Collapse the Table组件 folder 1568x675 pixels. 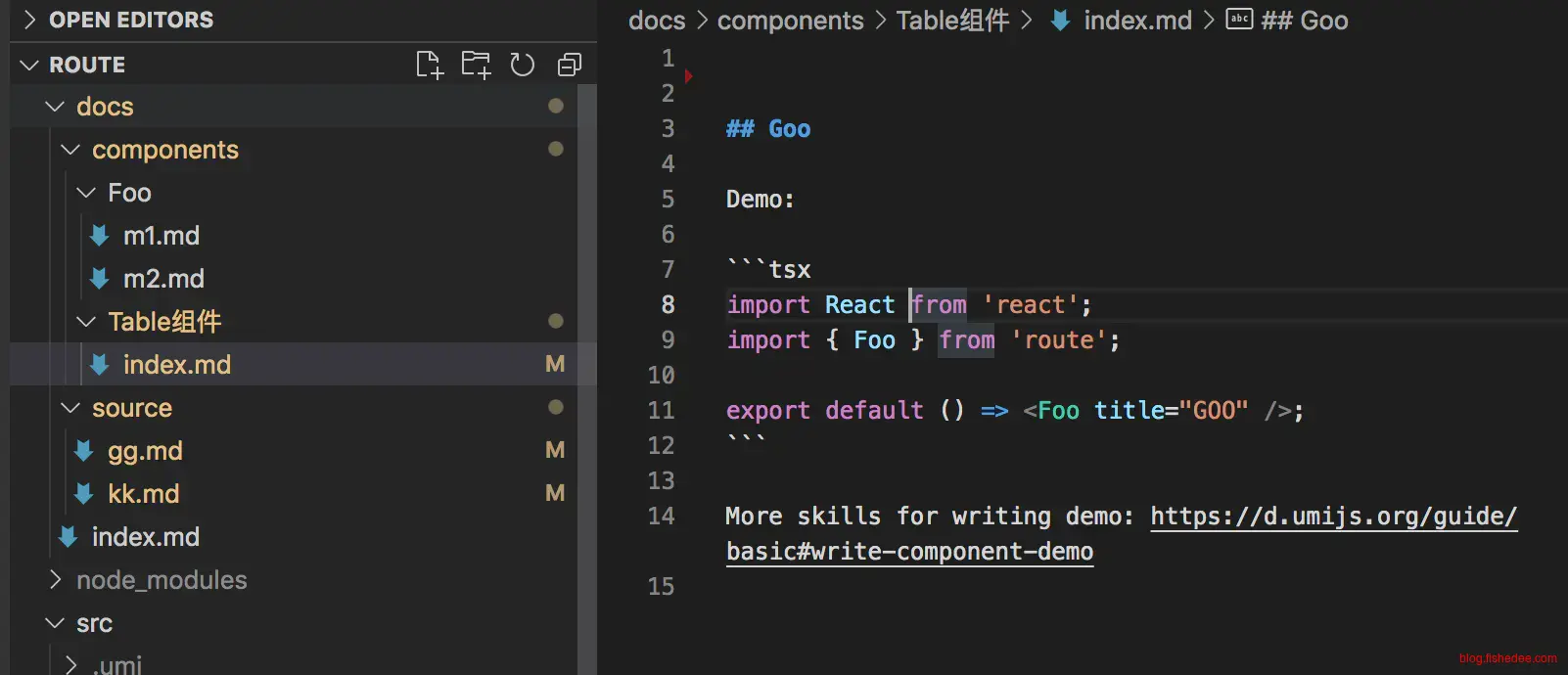click(x=86, y=322)
